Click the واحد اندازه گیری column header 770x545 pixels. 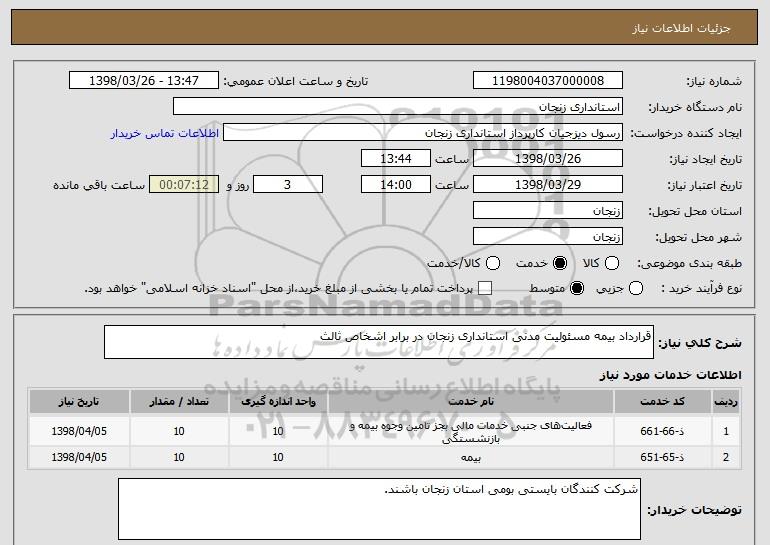(x=278, y=402)
